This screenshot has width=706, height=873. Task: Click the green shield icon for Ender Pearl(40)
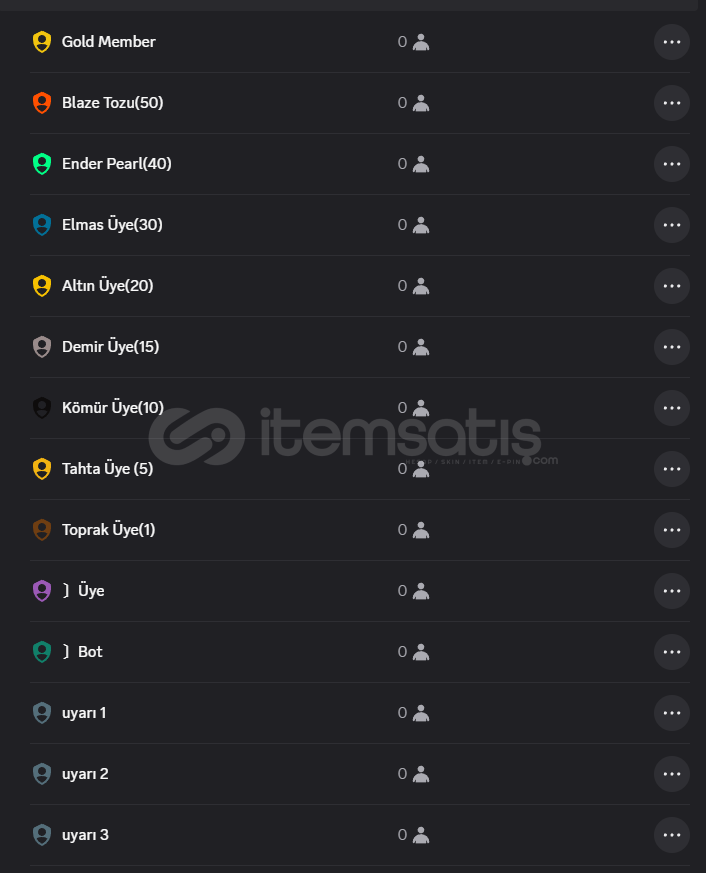[x=42, y=164]
